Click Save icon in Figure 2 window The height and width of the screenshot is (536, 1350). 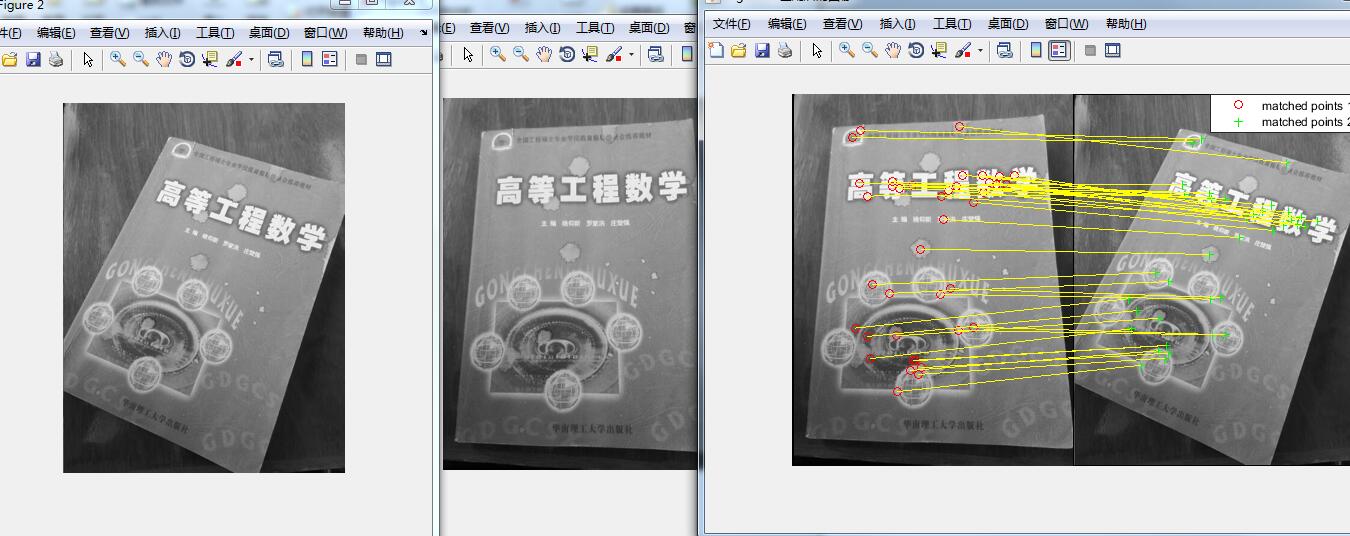coord(33,60)
